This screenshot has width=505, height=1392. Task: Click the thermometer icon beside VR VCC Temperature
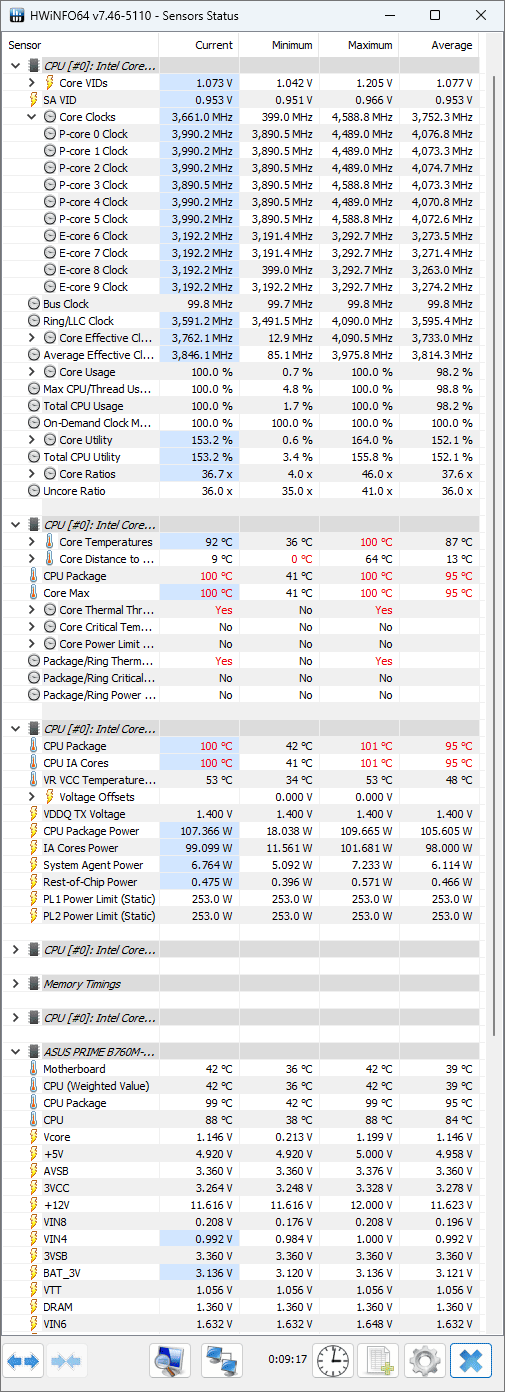[35, 780]
